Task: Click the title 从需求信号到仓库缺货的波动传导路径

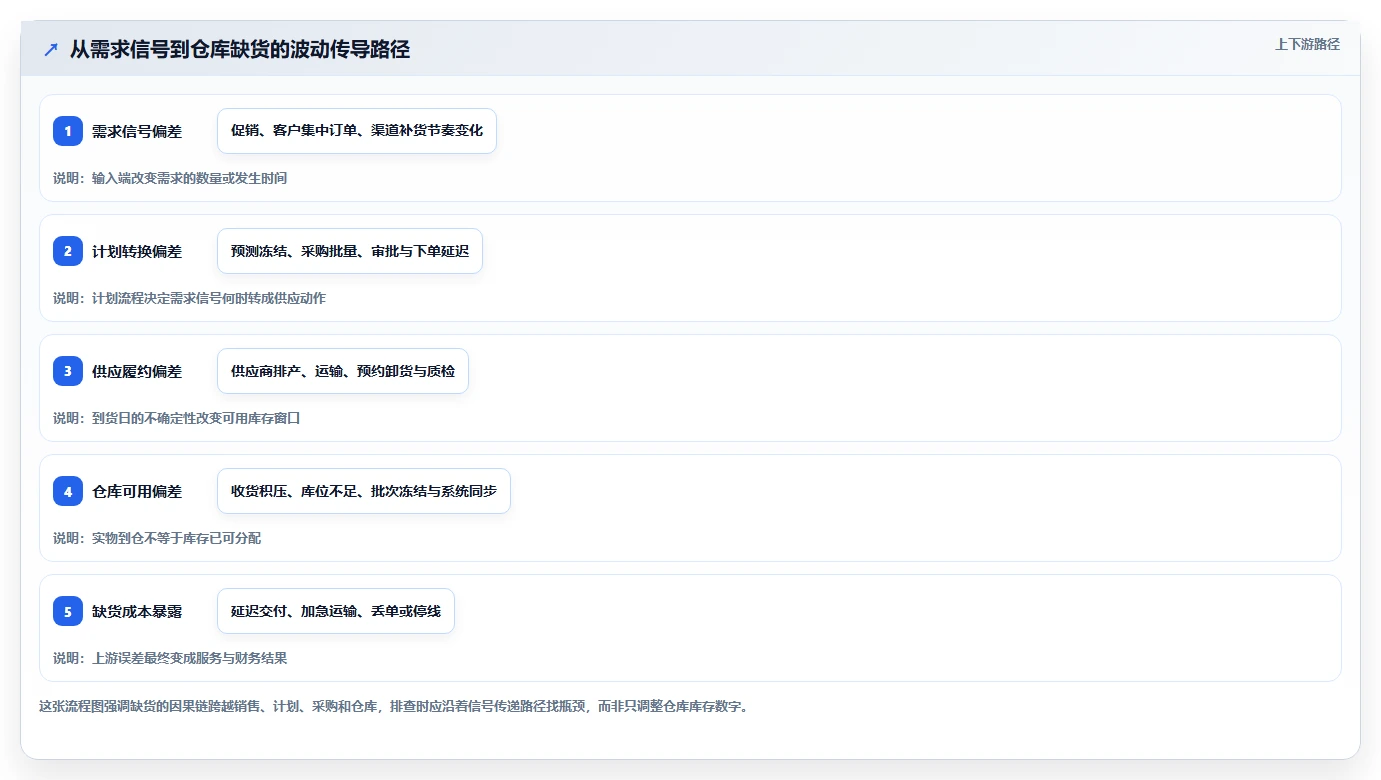Action: (x=240, y=49)
